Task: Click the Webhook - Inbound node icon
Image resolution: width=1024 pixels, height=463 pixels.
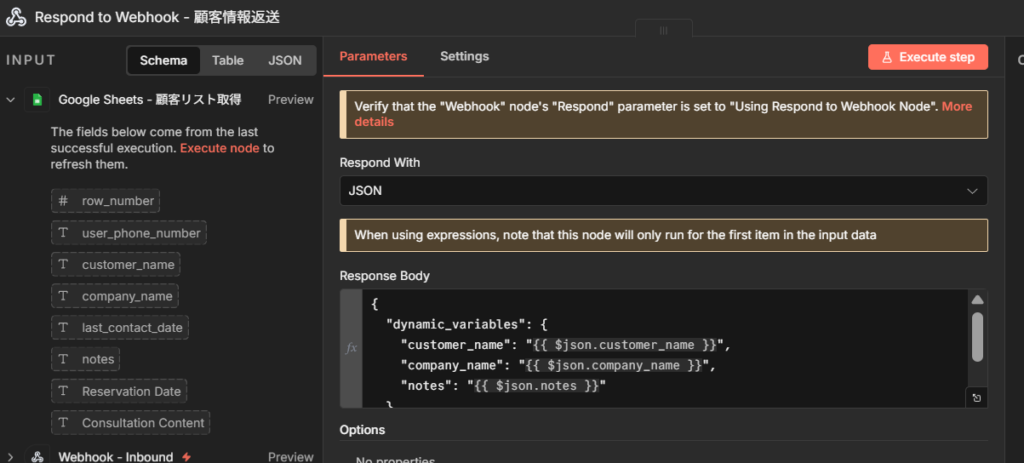Action: [x=37, y=457]
